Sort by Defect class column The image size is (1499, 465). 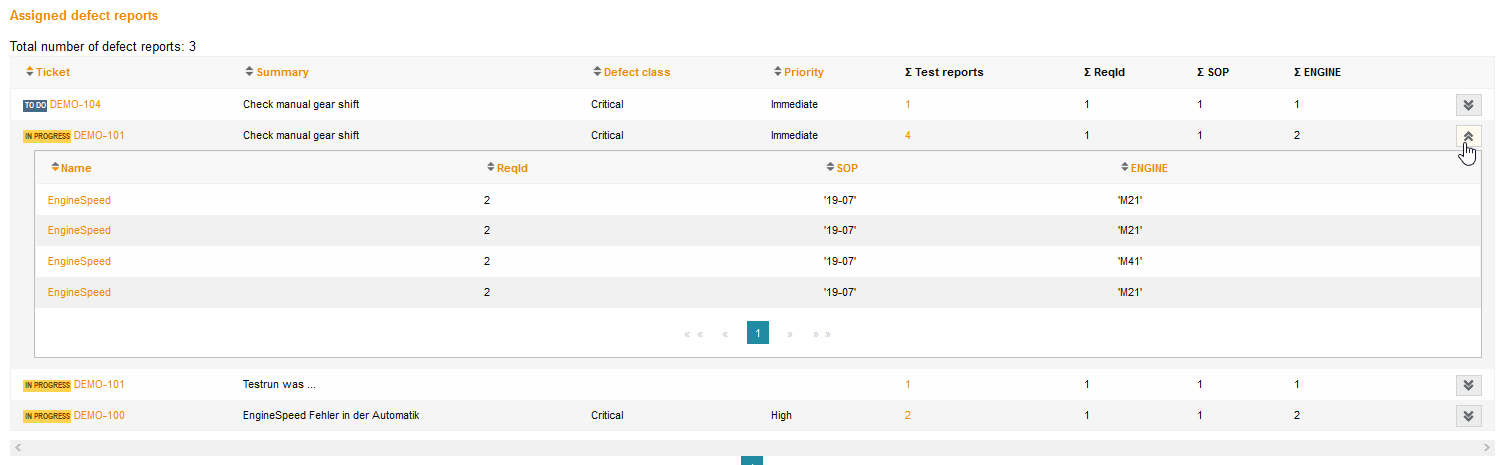click(636, 72)
